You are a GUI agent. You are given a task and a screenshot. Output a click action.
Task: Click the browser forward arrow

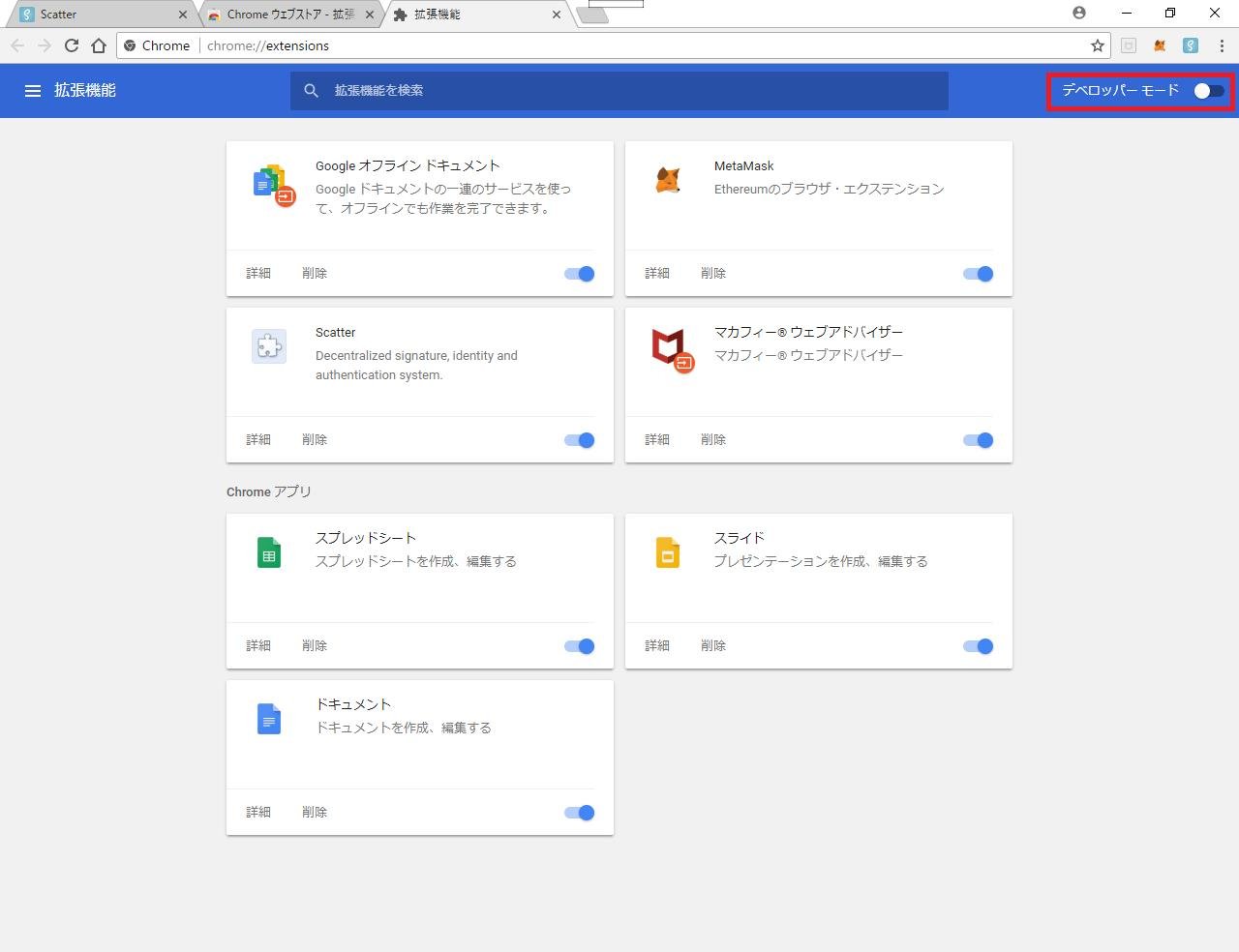pyautogui.click(x=45, y=45)
